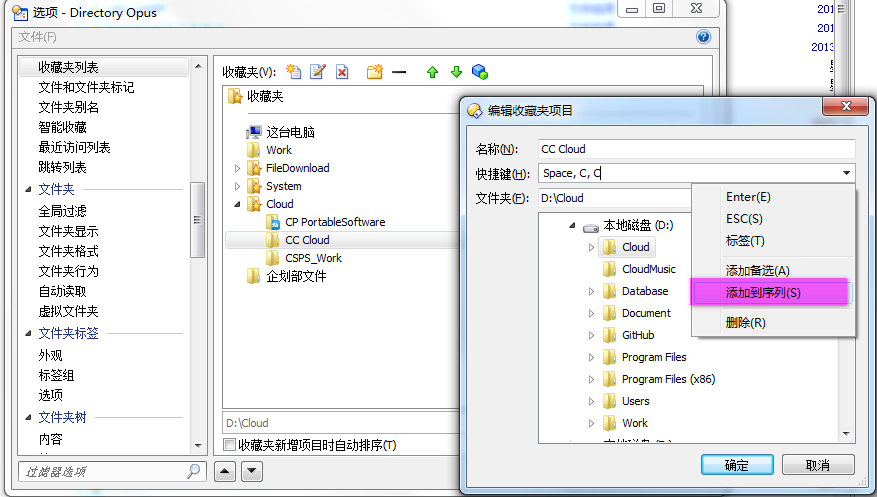Click the CloudMusic folder icon

[610, 269]
